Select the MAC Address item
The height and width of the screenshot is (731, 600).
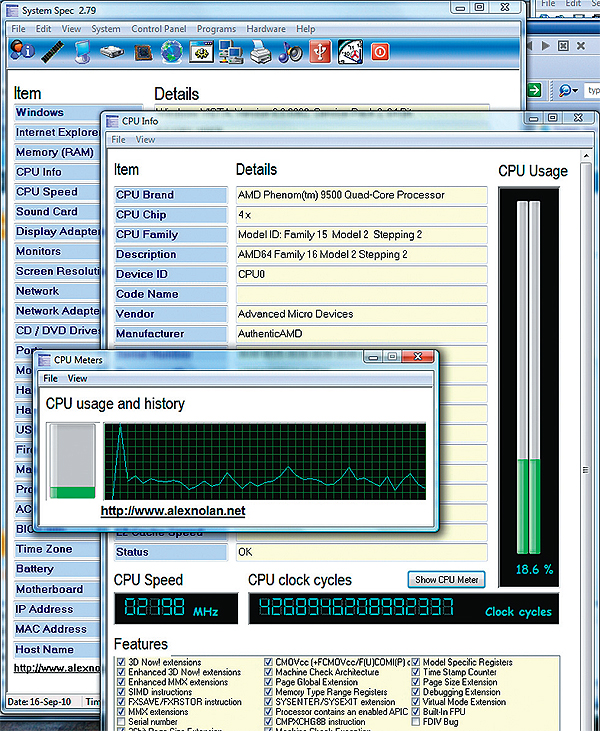57,629
